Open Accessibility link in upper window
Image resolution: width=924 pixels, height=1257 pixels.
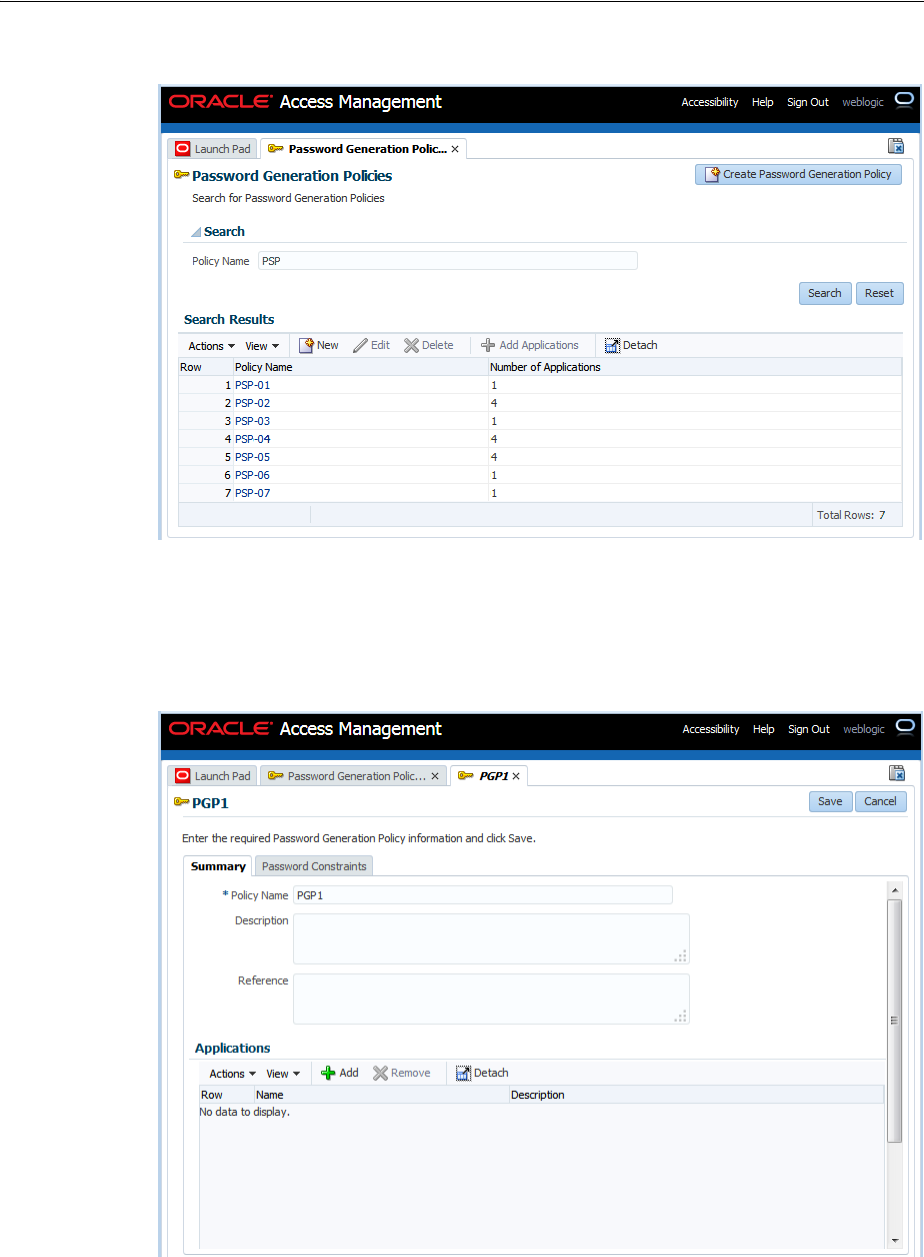710,102
